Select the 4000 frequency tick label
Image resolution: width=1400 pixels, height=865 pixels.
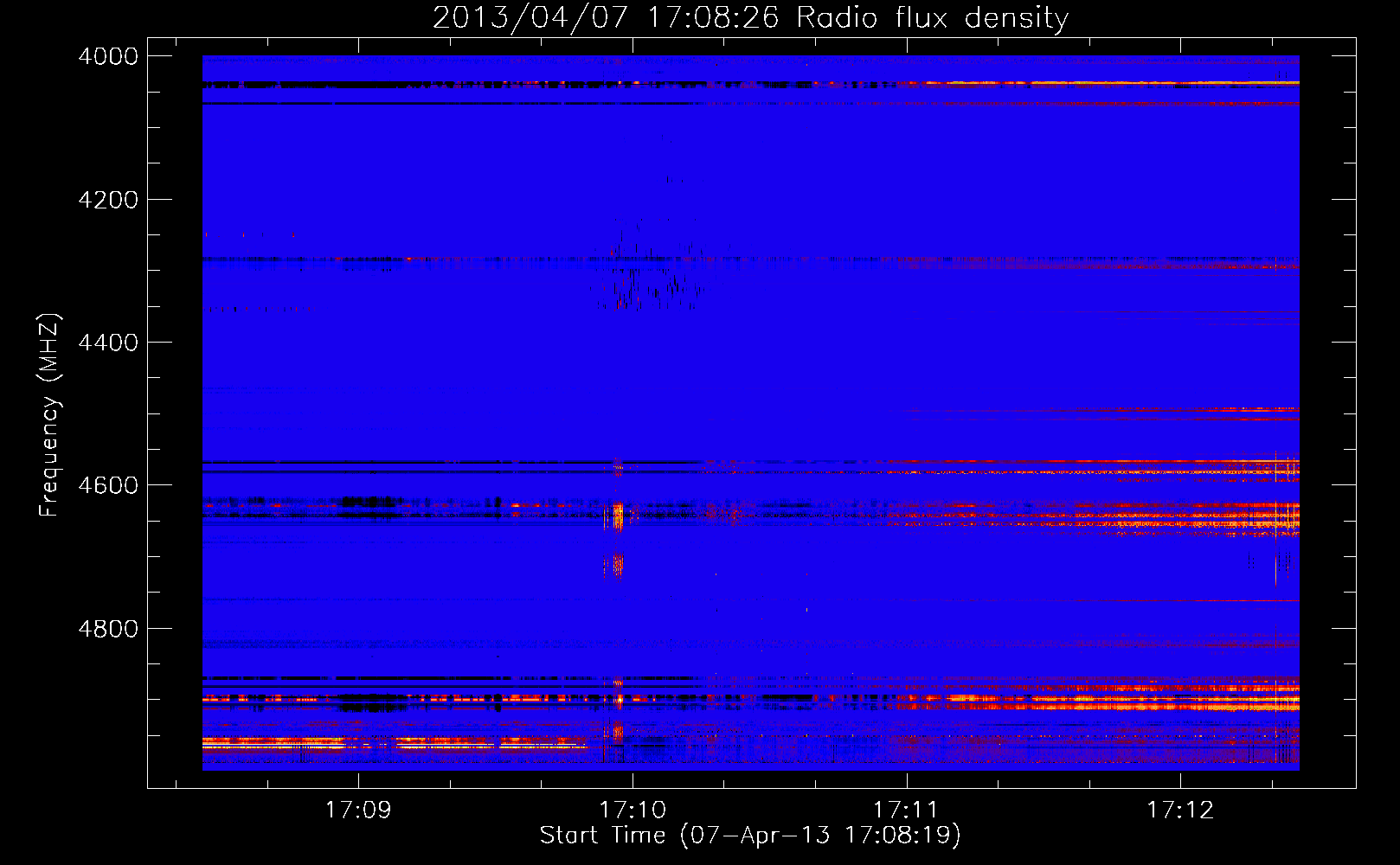[108, 56]
